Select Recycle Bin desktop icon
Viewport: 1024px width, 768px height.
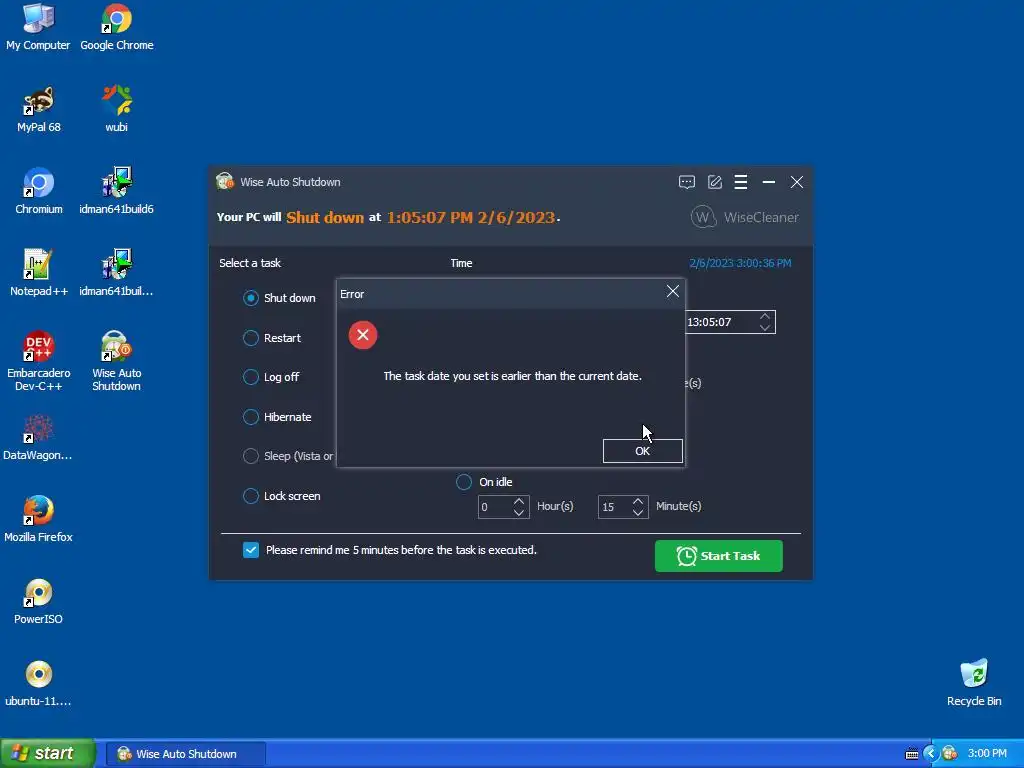tap(974, 683)
